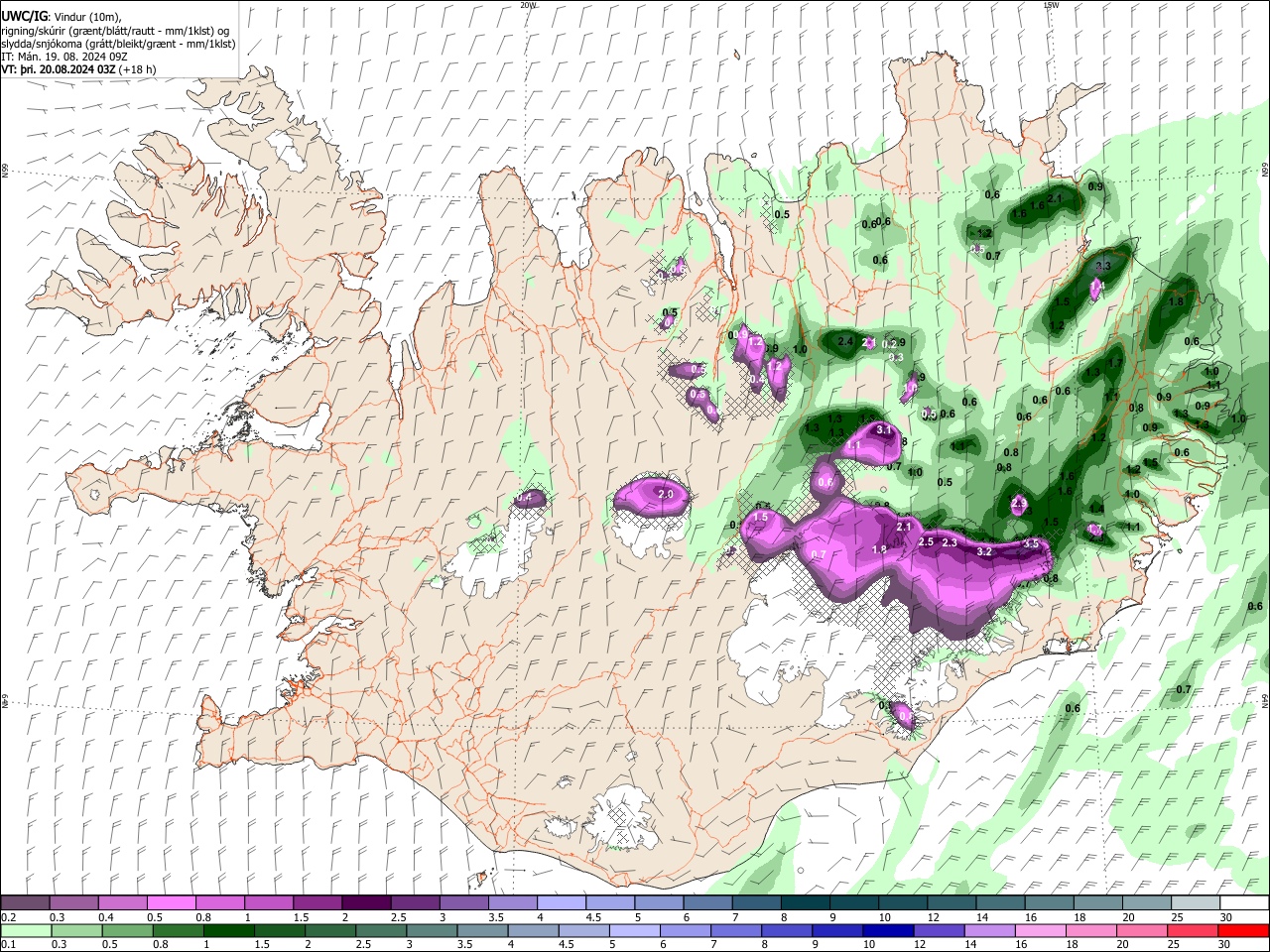Image resolution: width=1270 pixels, height=952 pixels.
Task: Select the bright red swatch above 30 in the lower legend
Action: click(1241, 930)
